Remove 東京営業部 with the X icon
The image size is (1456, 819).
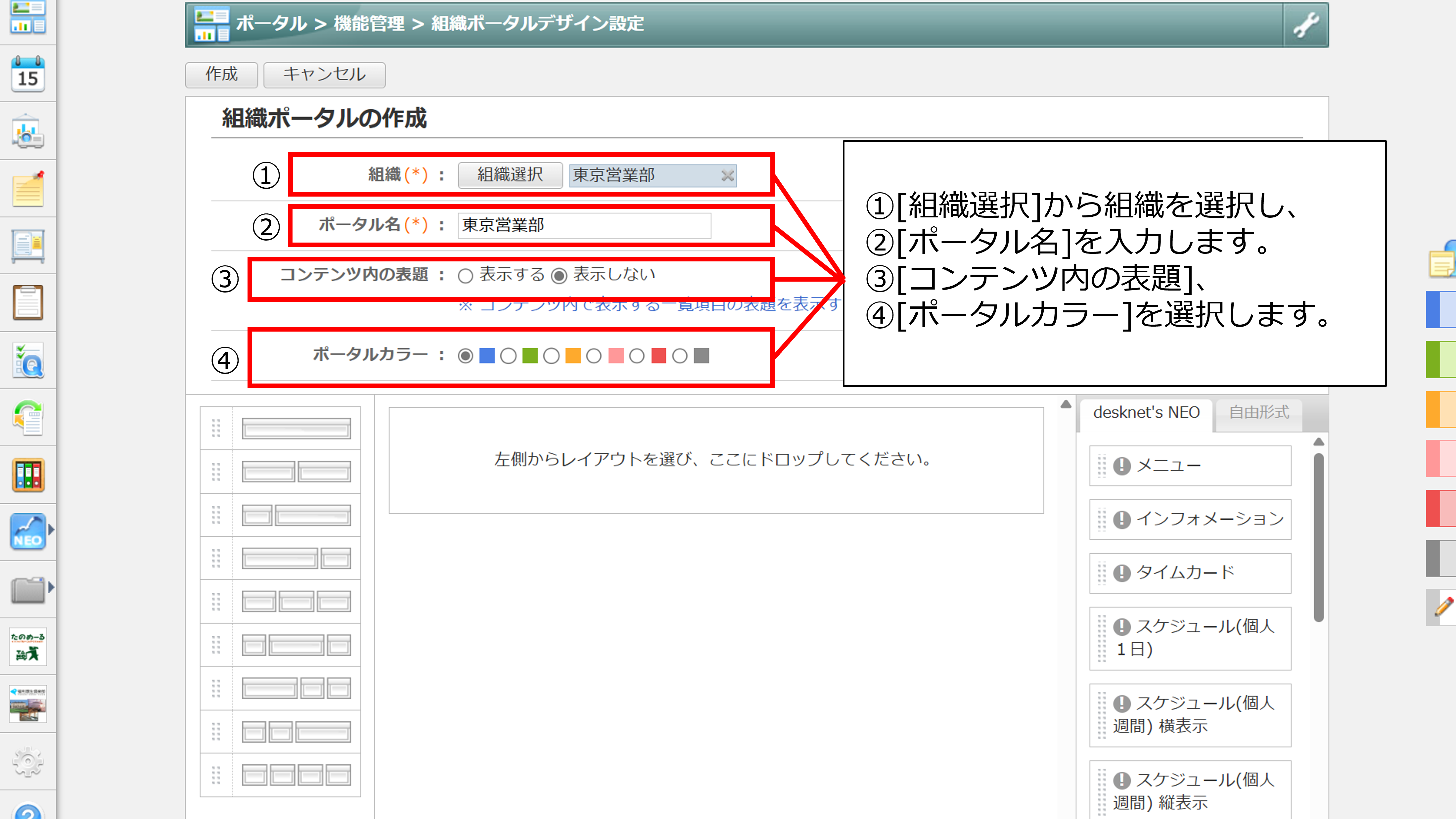pos(727,176)
